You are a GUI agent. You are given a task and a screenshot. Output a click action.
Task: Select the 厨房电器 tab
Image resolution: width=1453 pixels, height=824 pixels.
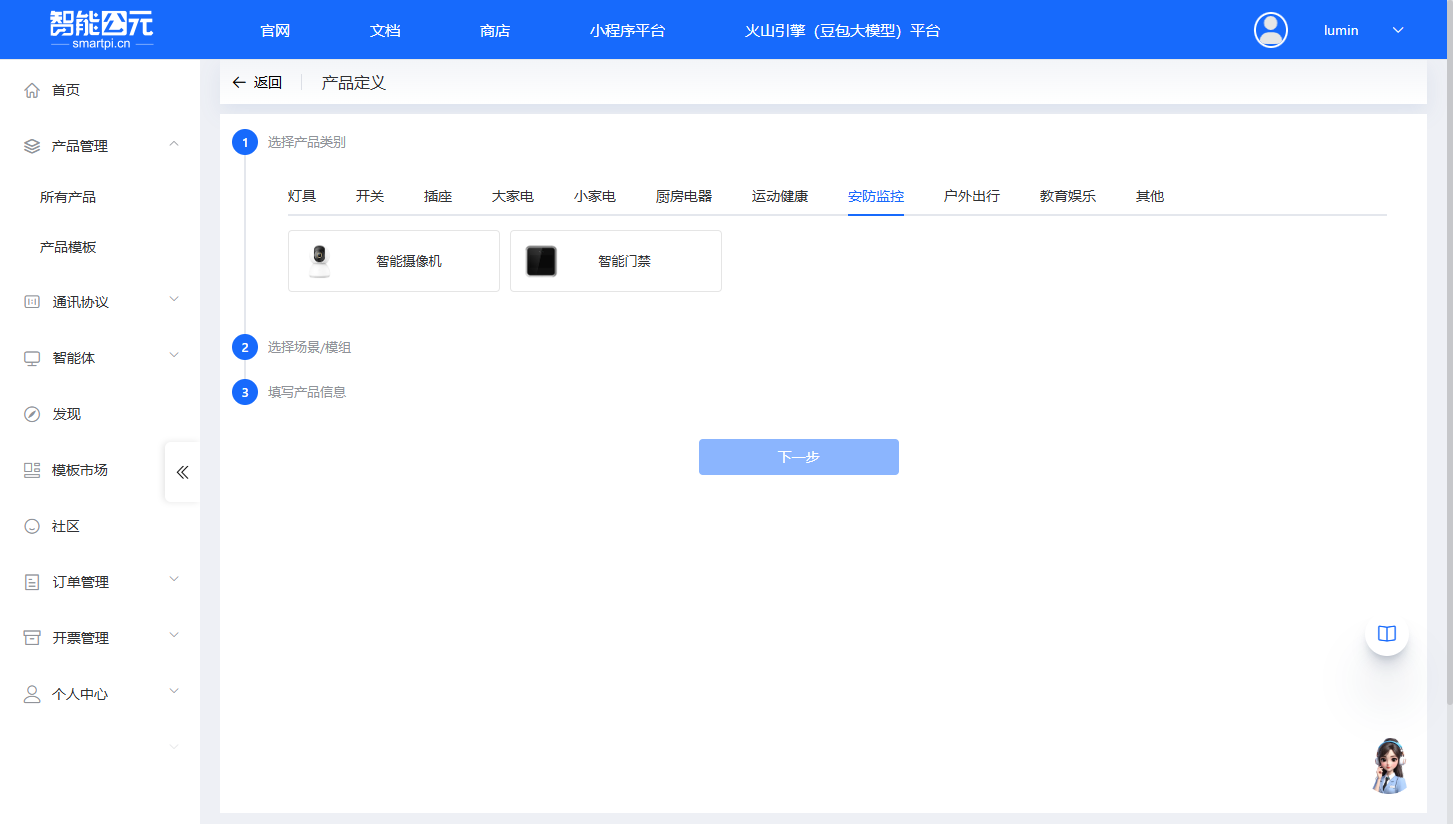(684, 196)
